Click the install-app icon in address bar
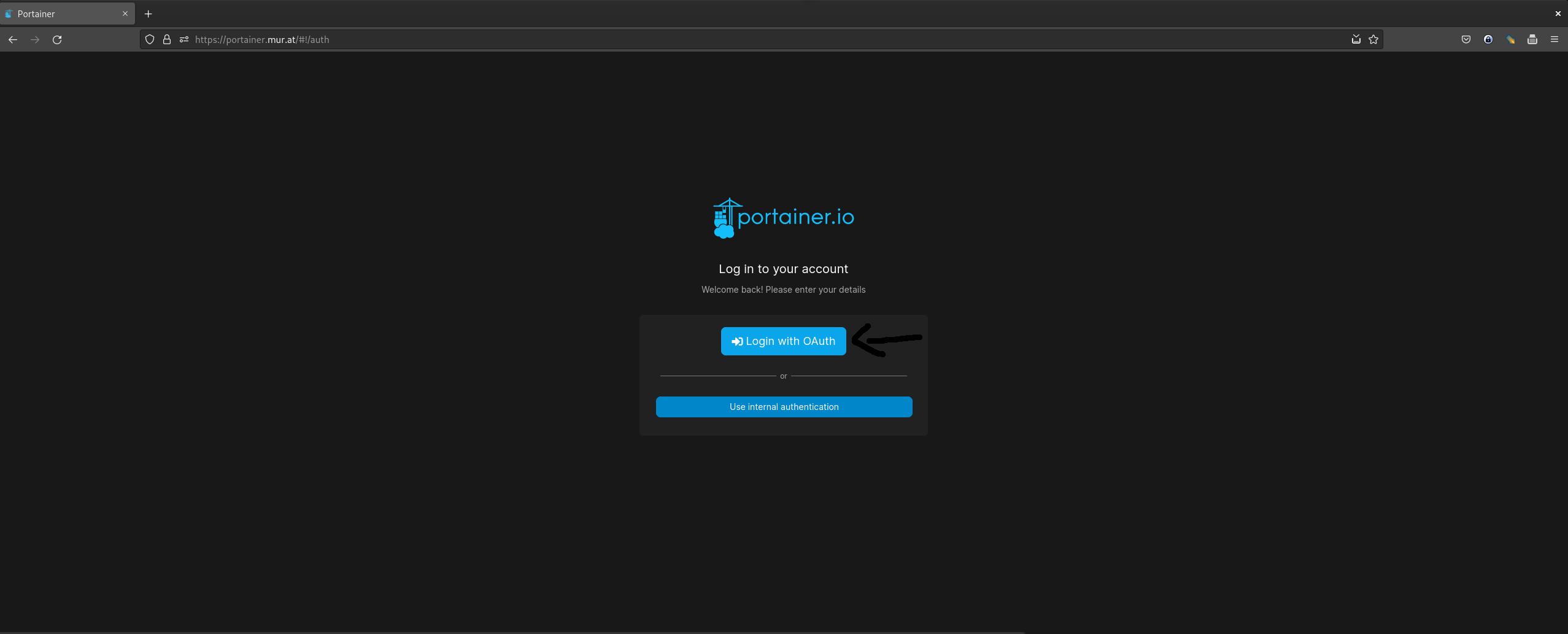Viewport: 1568px width, 634px height. tap(1356, 40)
